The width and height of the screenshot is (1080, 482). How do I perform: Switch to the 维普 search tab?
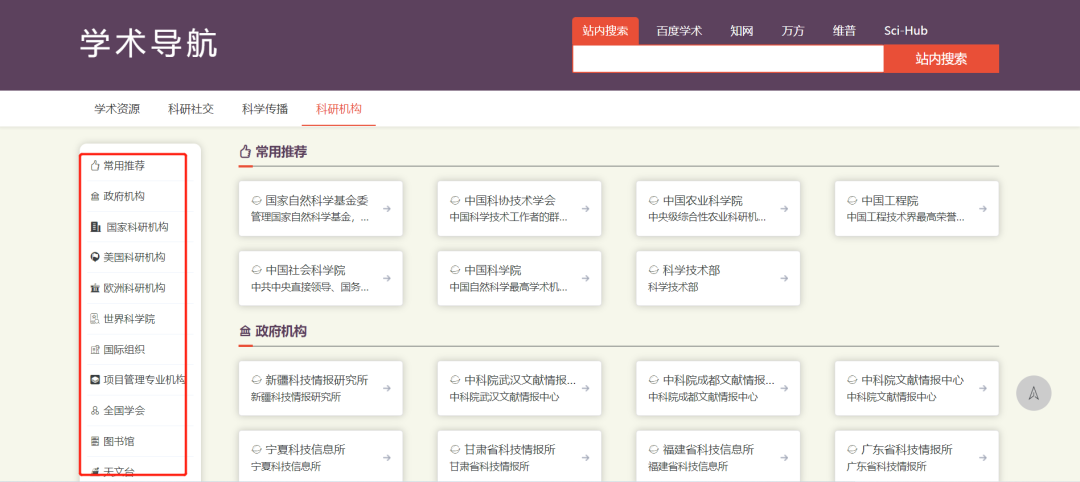click(844, 31)
